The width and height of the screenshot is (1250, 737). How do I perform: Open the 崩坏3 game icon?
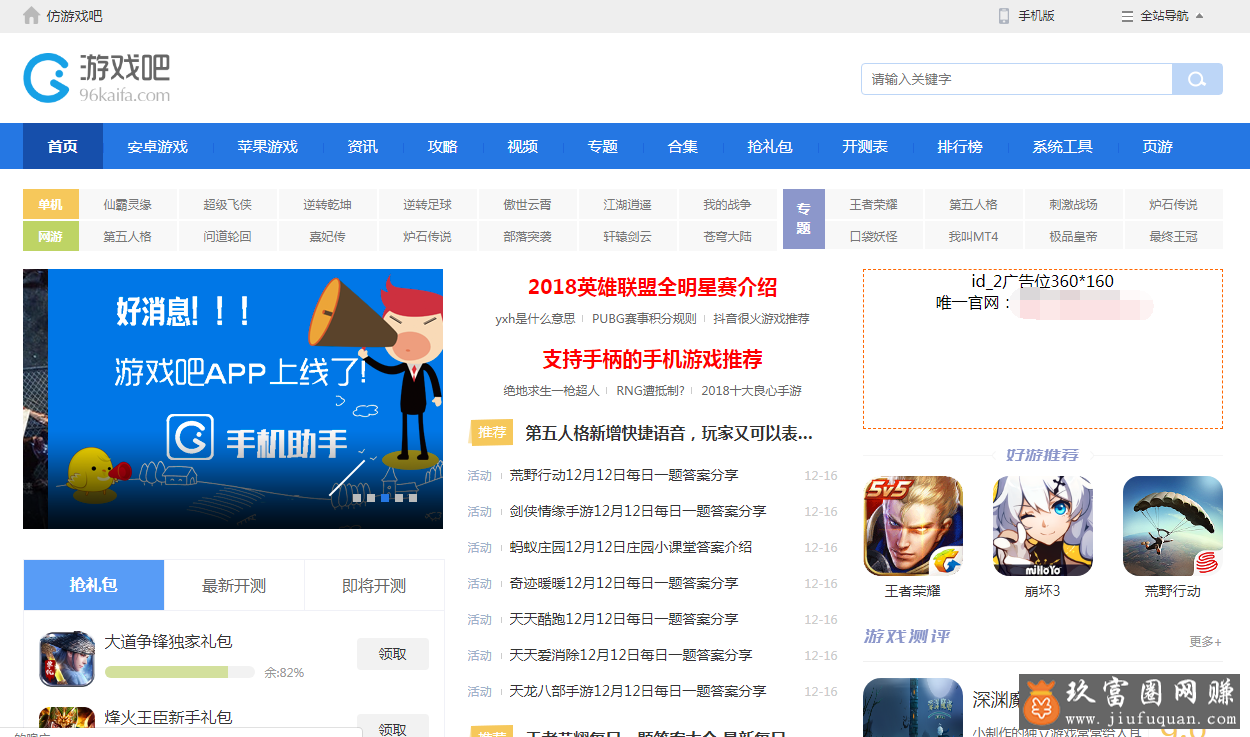click(1043, 526)
